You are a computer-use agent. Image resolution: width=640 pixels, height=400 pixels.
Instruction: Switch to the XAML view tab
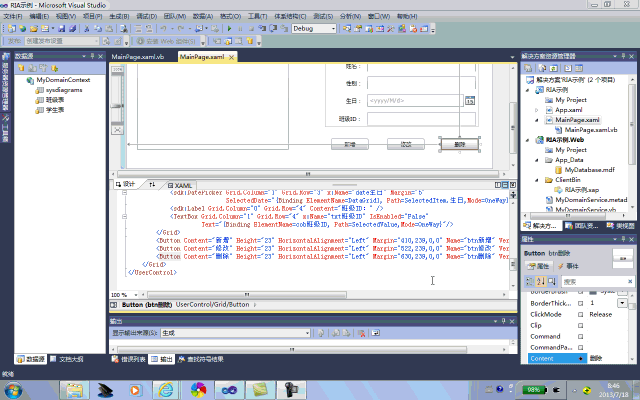[x=181, y=185]
